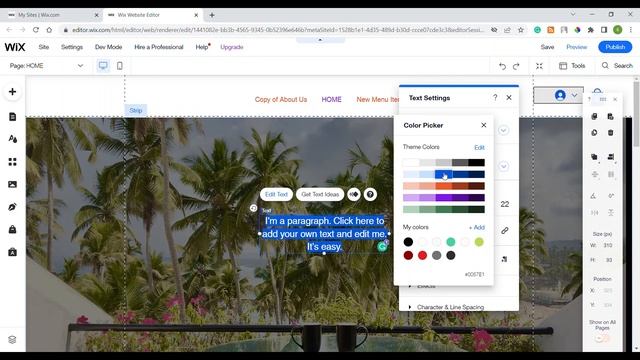Select the black swatch in My colors
Viewport: 640px width, 360px height.
click(x=408, y=242)
